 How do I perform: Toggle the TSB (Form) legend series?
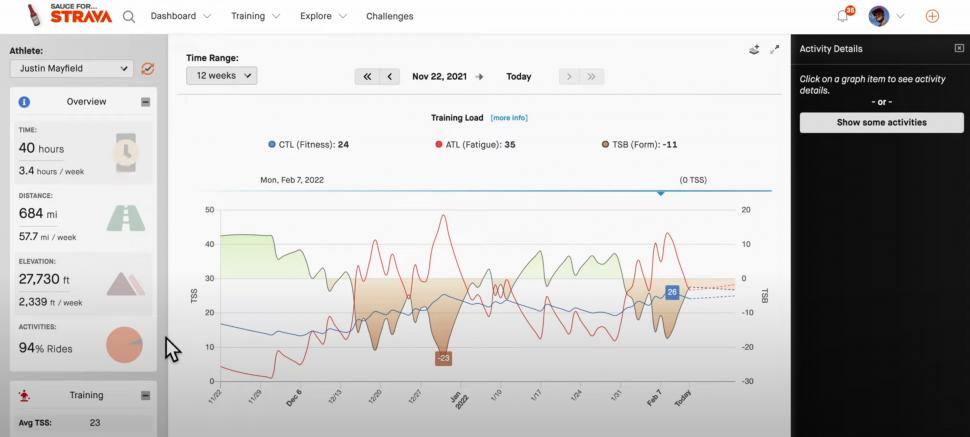coord(640,145)
